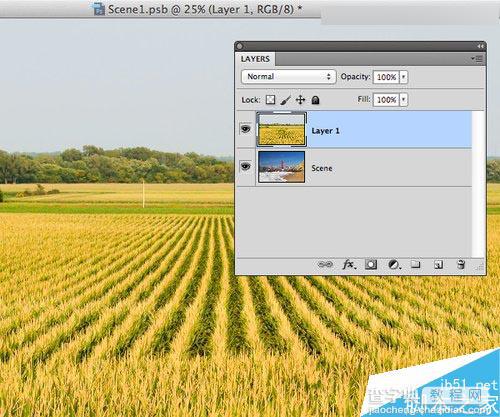
Task: Lock all with padlock icon
Action: (x=315, y=100)
